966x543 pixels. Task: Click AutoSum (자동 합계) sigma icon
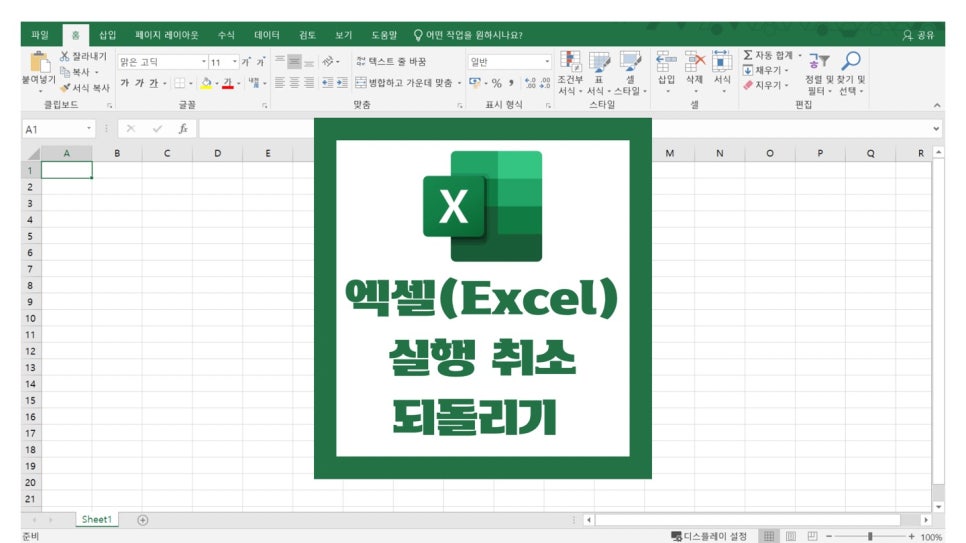click(x=747, y=55)
